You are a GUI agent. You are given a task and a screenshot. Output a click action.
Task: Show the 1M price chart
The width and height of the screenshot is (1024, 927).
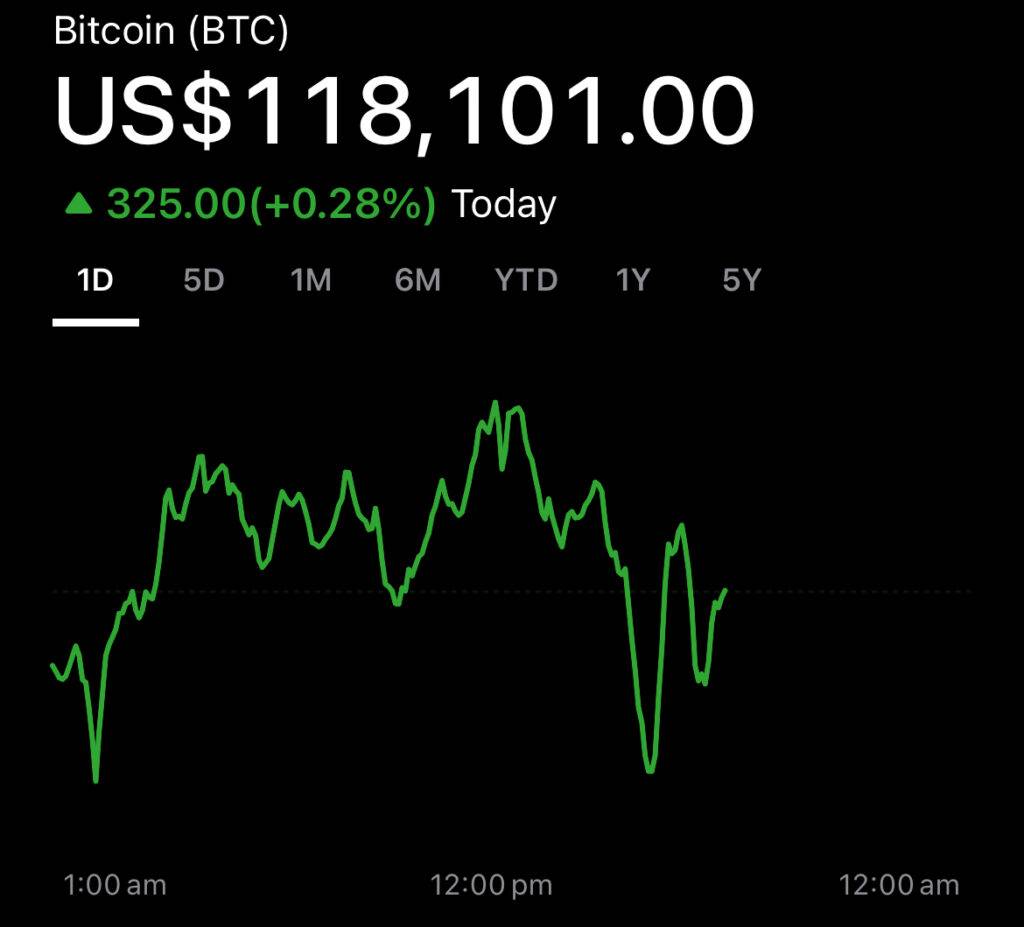pyautogui.click(x=310, y=281)
